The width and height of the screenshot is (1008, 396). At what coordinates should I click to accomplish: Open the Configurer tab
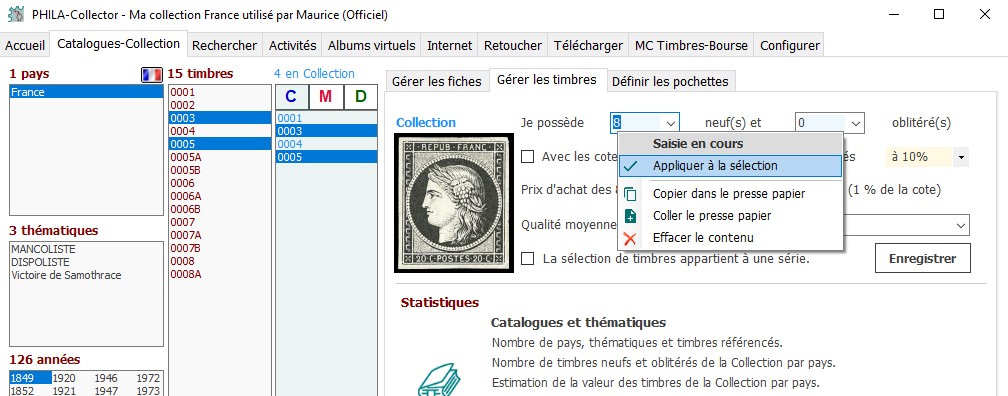789,46
